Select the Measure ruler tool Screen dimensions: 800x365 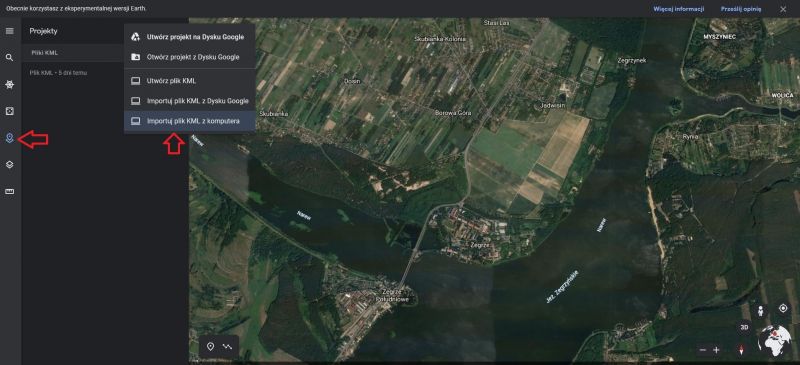click(9, 191)
